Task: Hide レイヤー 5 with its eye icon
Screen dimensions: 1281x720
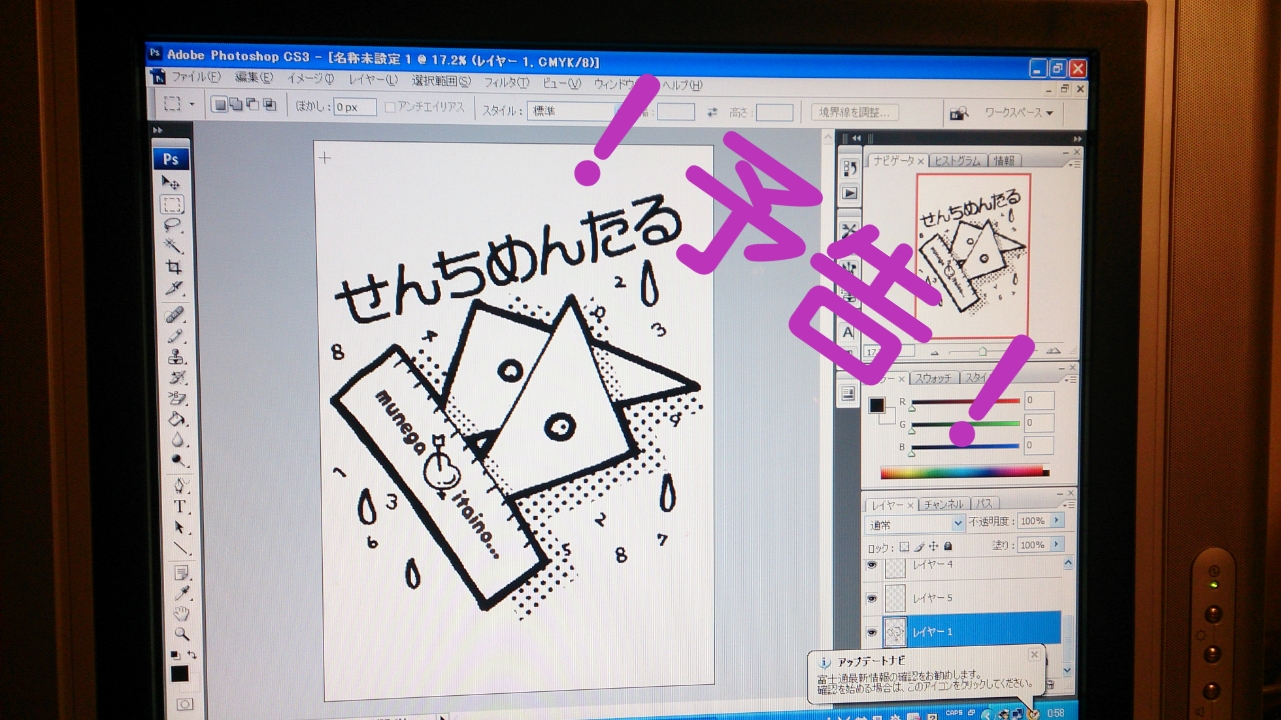Action: click(872, 598)
